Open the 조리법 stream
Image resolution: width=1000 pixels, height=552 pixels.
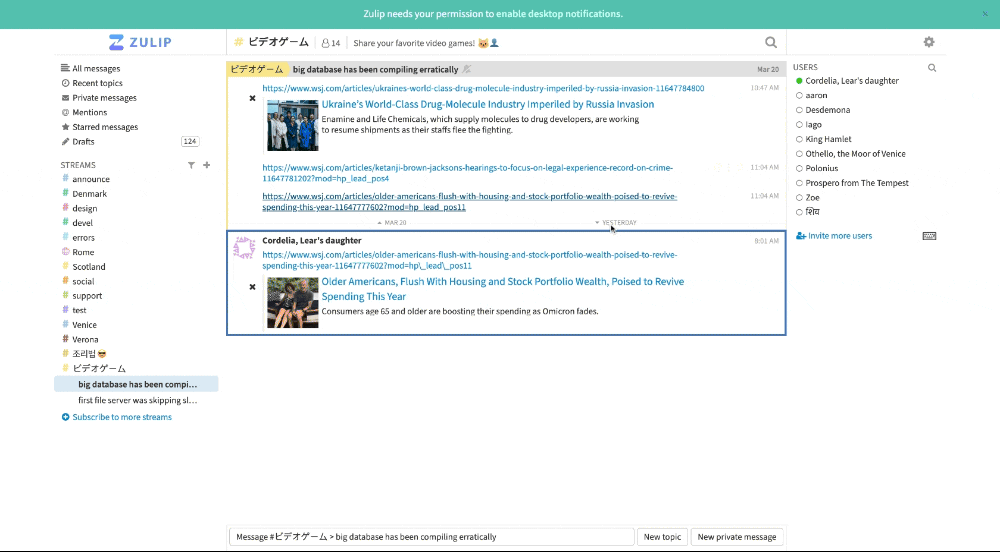coord(89,354)
